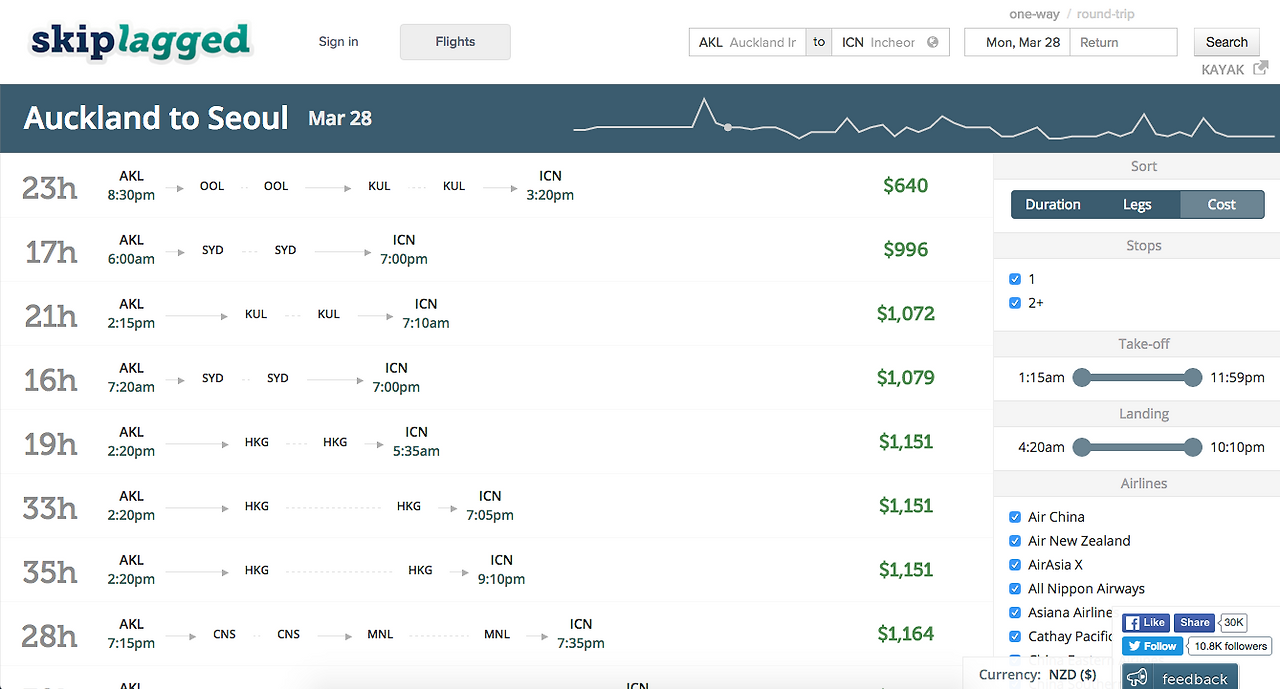This screenshot has width=1280, height=689.
Task: Disable the '2+' stops filter
Action: 1015,302
